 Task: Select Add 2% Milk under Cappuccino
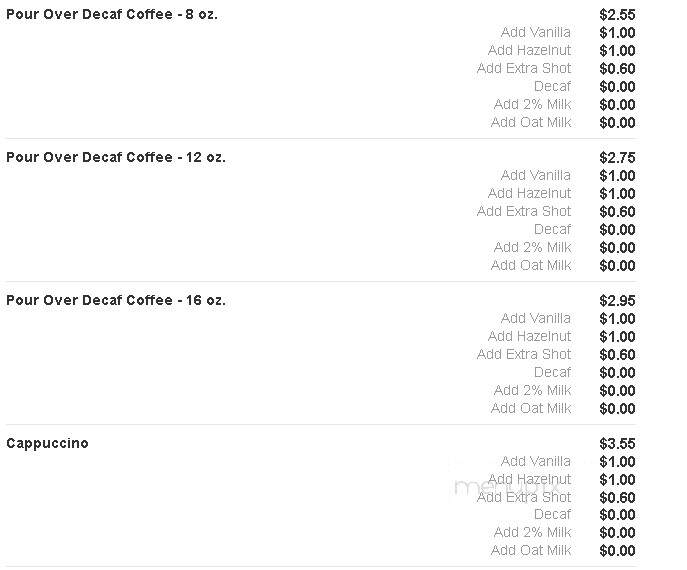tap(532, 532)
